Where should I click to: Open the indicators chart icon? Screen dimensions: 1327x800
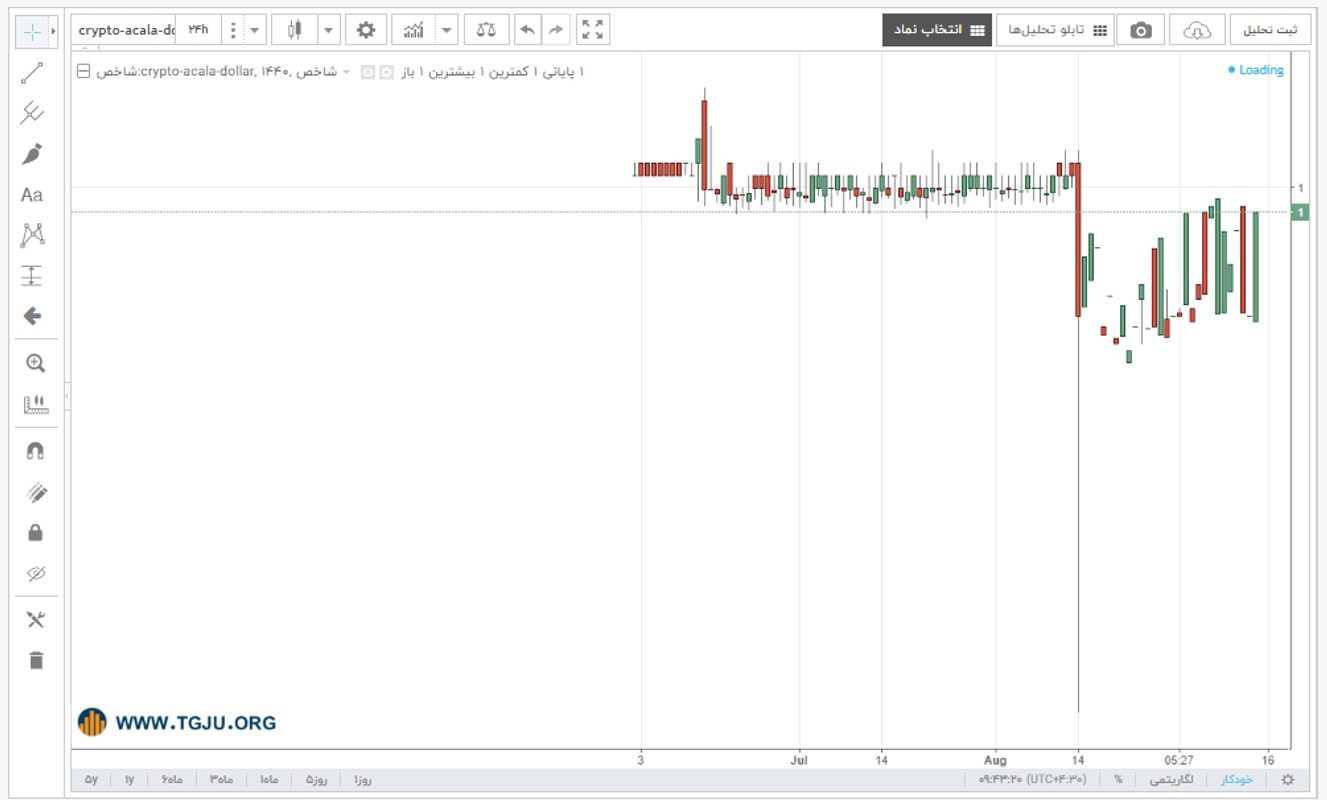click(414, 30)
